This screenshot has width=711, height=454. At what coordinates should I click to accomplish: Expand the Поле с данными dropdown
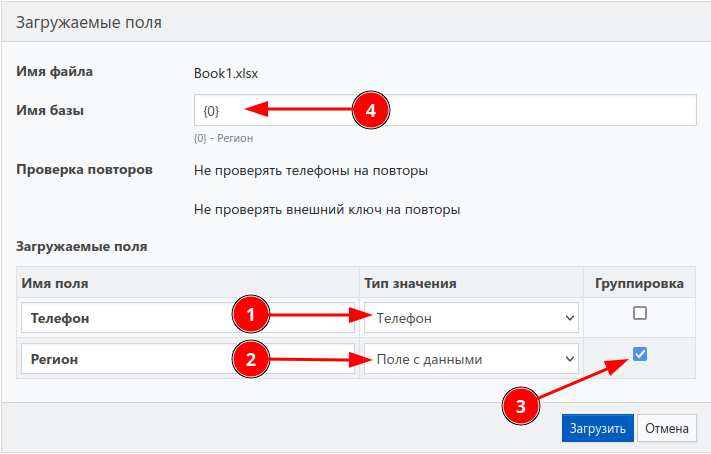pos(471,359)
